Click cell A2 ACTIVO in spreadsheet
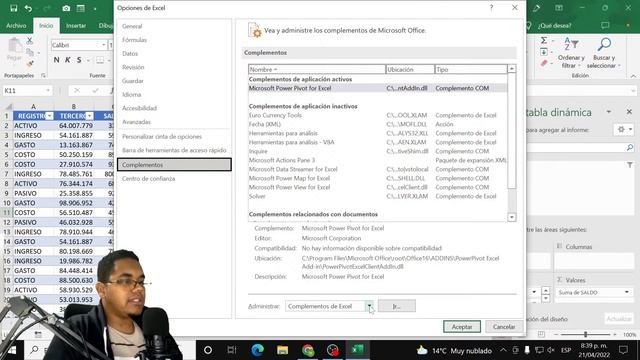Image resolution: width=640 pixels, height=360 pixels. tap(33, 126)
